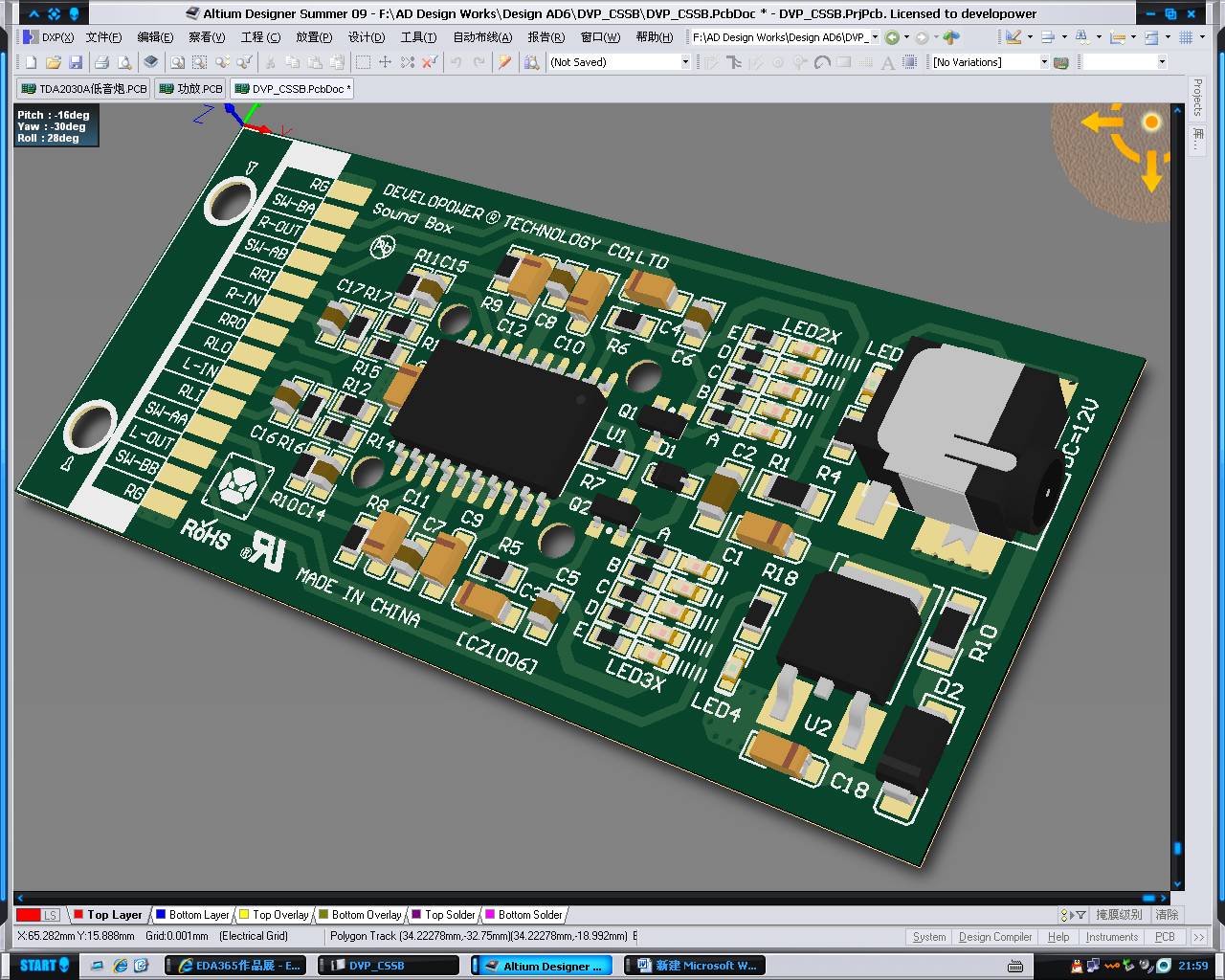Open the System panel button
The image size is (1225, 980).
click(928, 938)
